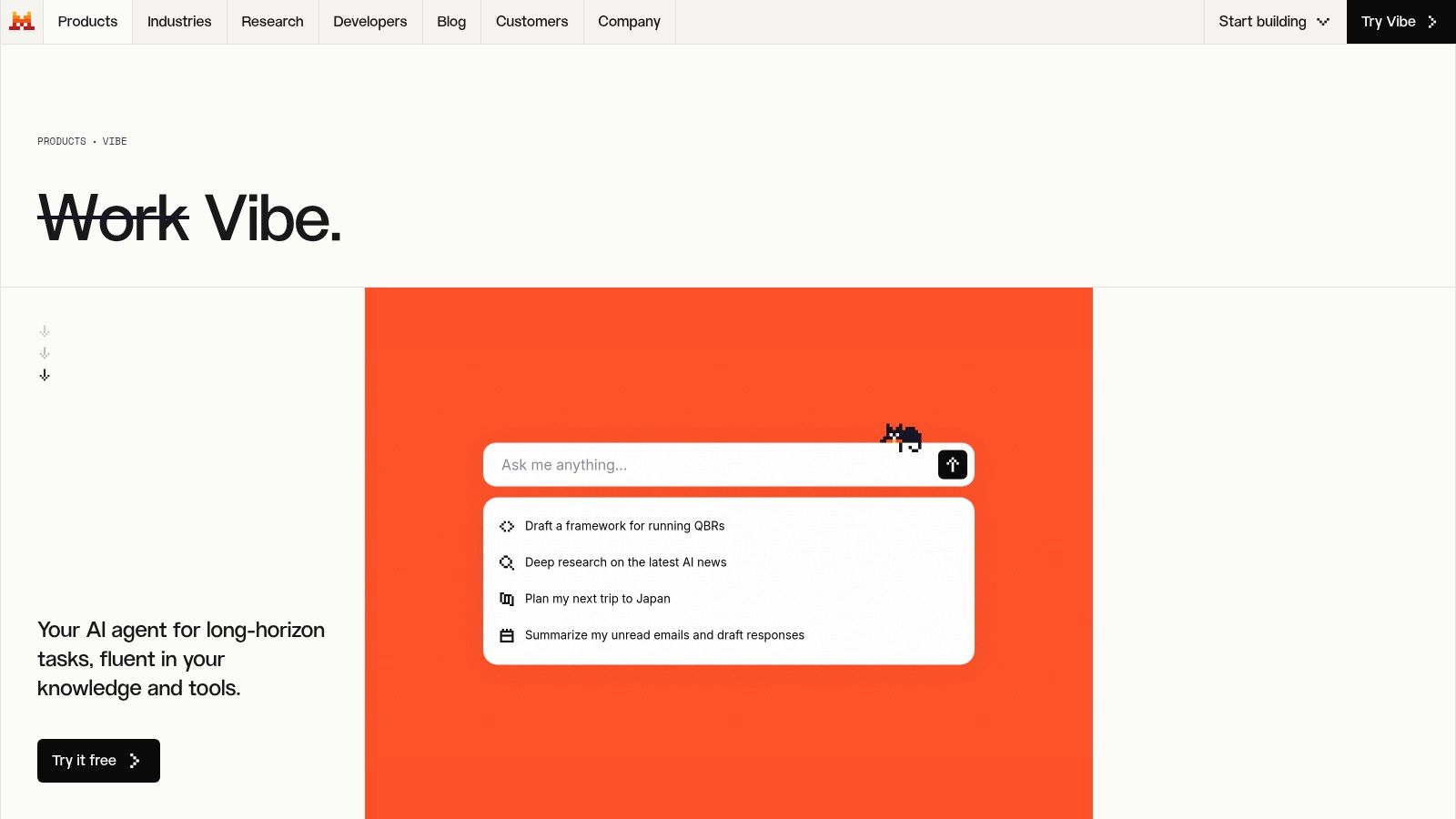The height and width of the screenshot is (819, 1456).
Task: Click the VIBE breadcrumb link
Action: pos(115,141)
